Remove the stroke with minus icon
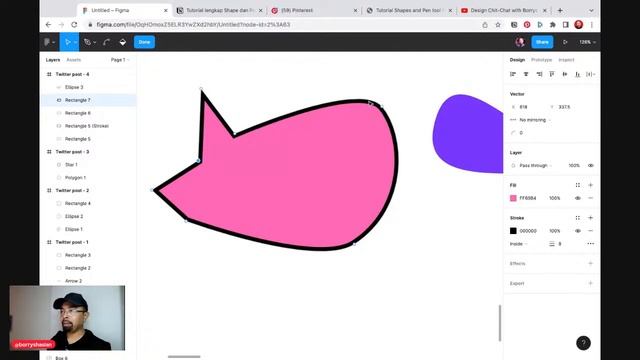 (591, 231)
